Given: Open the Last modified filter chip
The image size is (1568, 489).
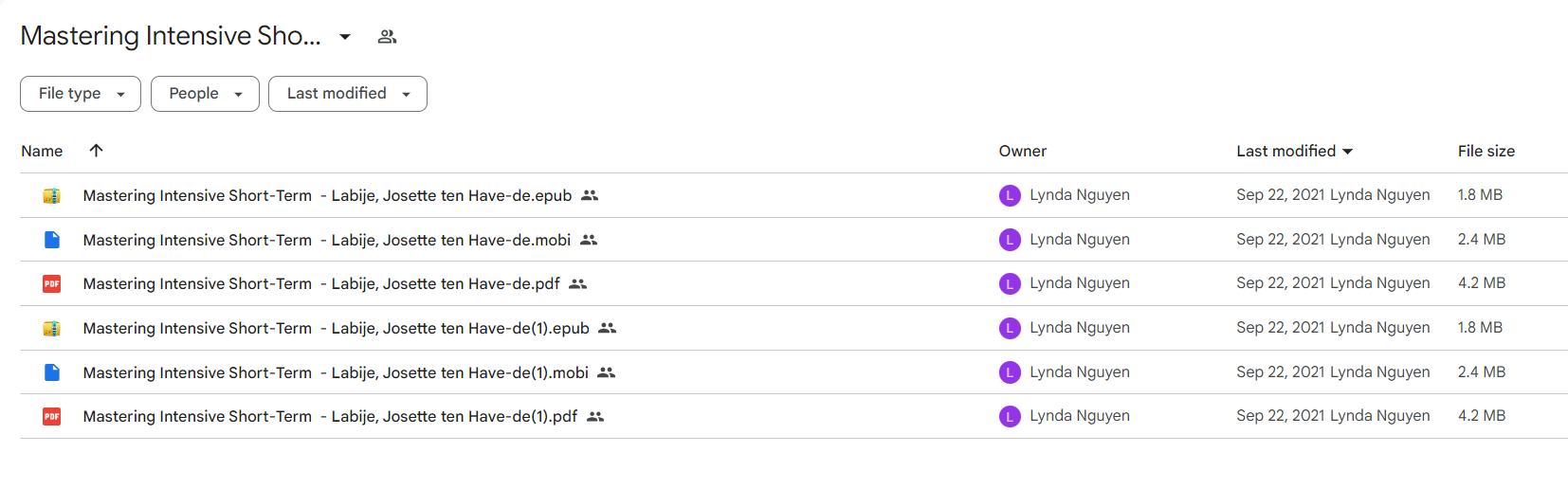Looking at the screenshot, I should [x=348, y=94].
